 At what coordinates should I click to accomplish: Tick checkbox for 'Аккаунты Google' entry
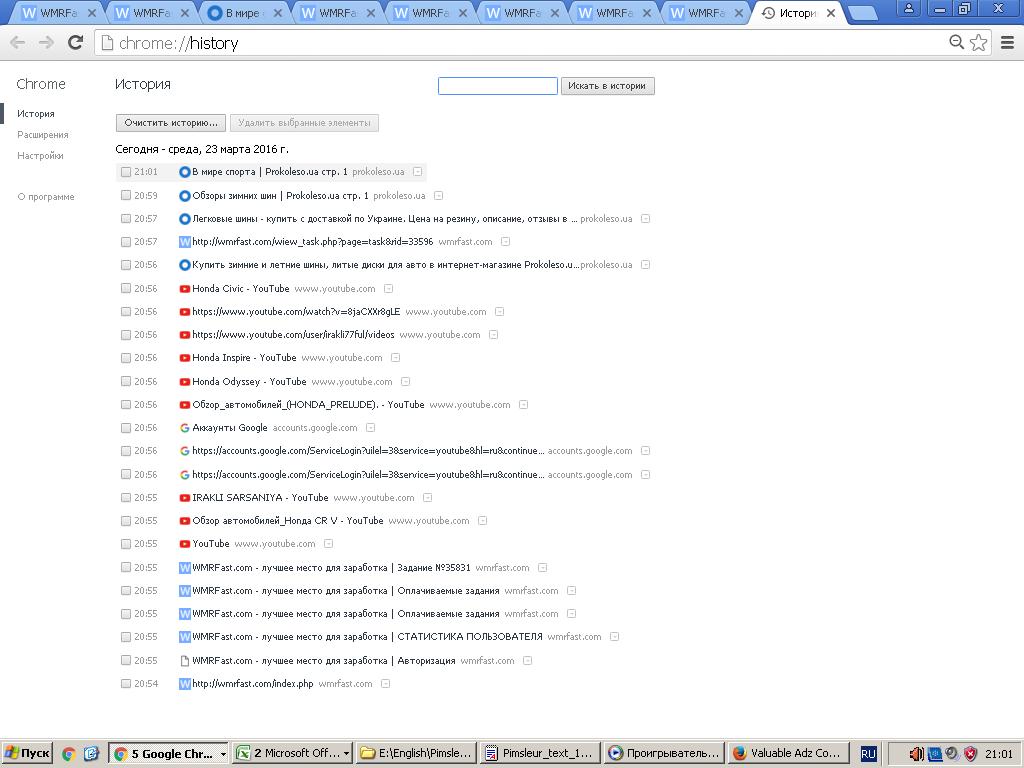coord(126,428)
